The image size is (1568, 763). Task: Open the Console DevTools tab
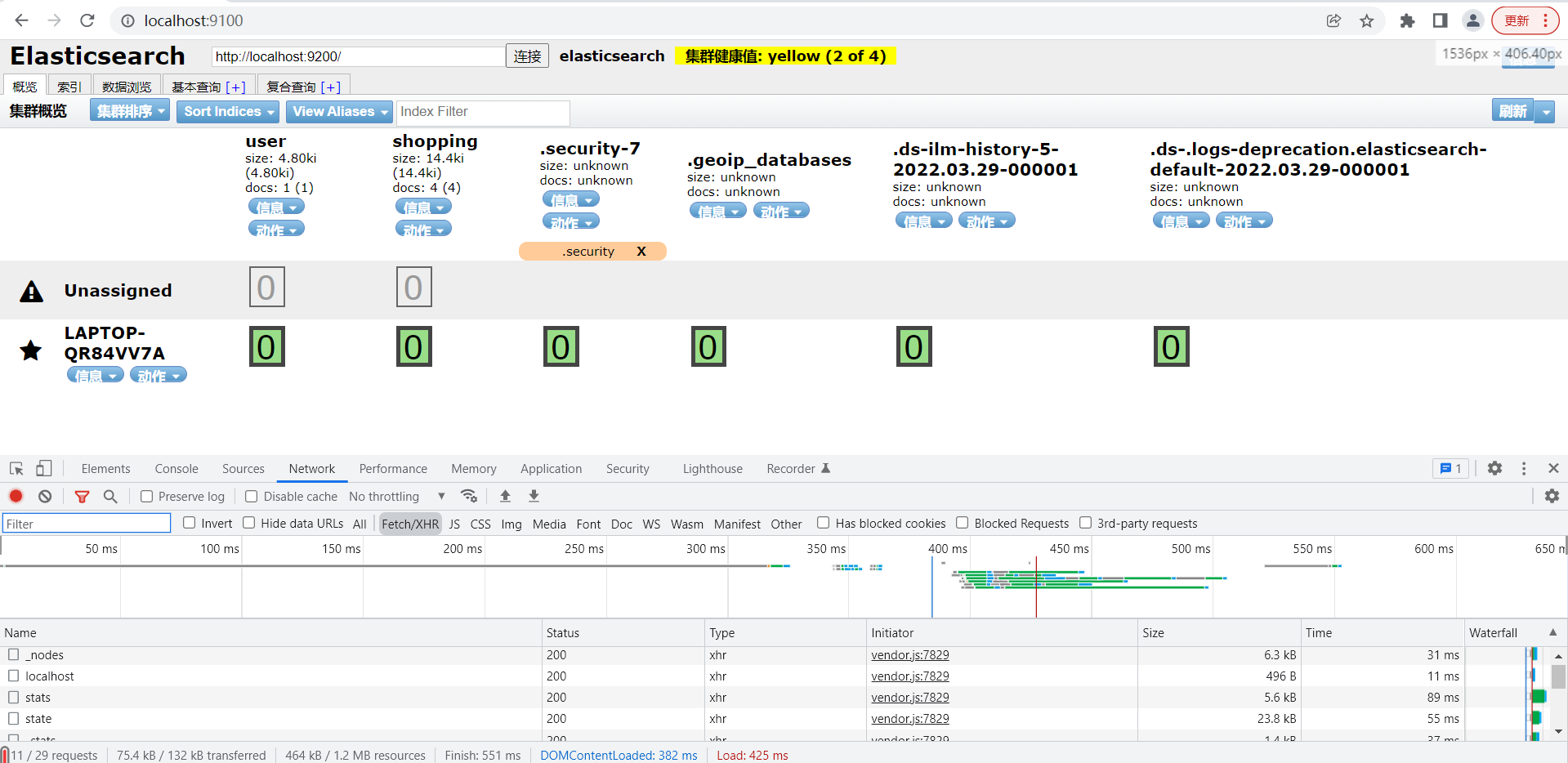pyautogui.click(x=176, y=468)
